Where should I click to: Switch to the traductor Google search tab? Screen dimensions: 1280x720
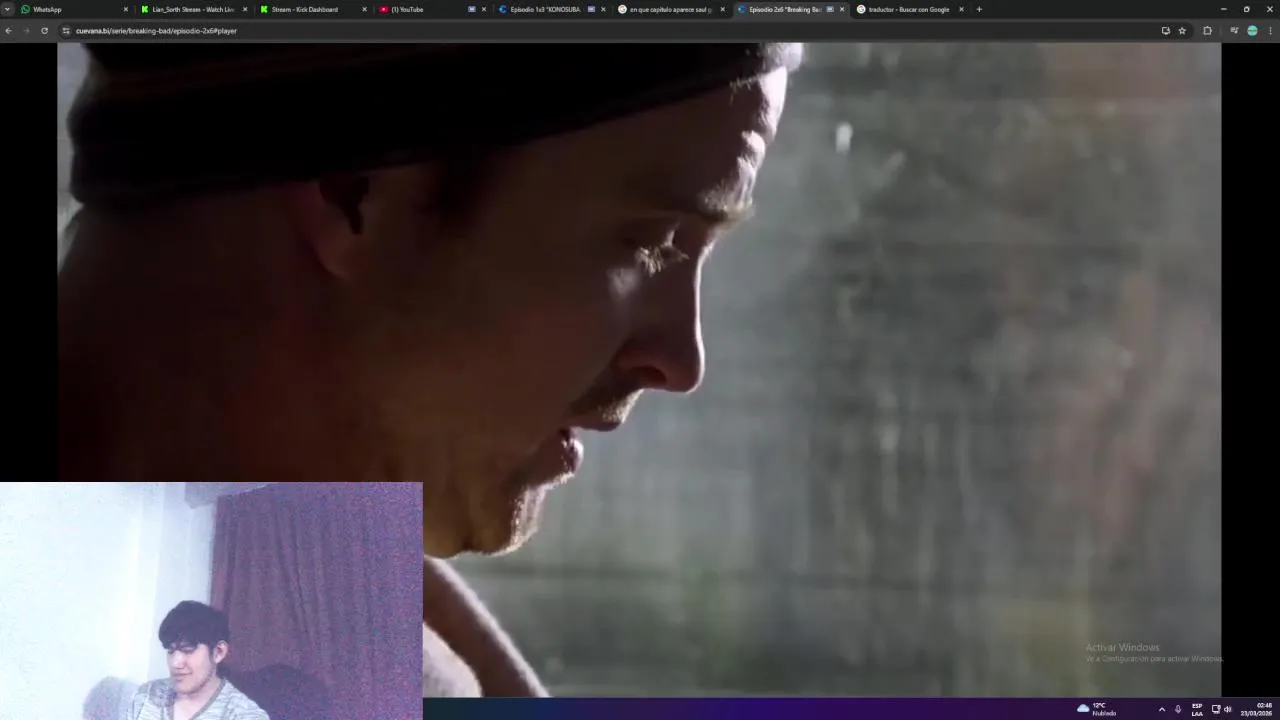tap(909, 9)
